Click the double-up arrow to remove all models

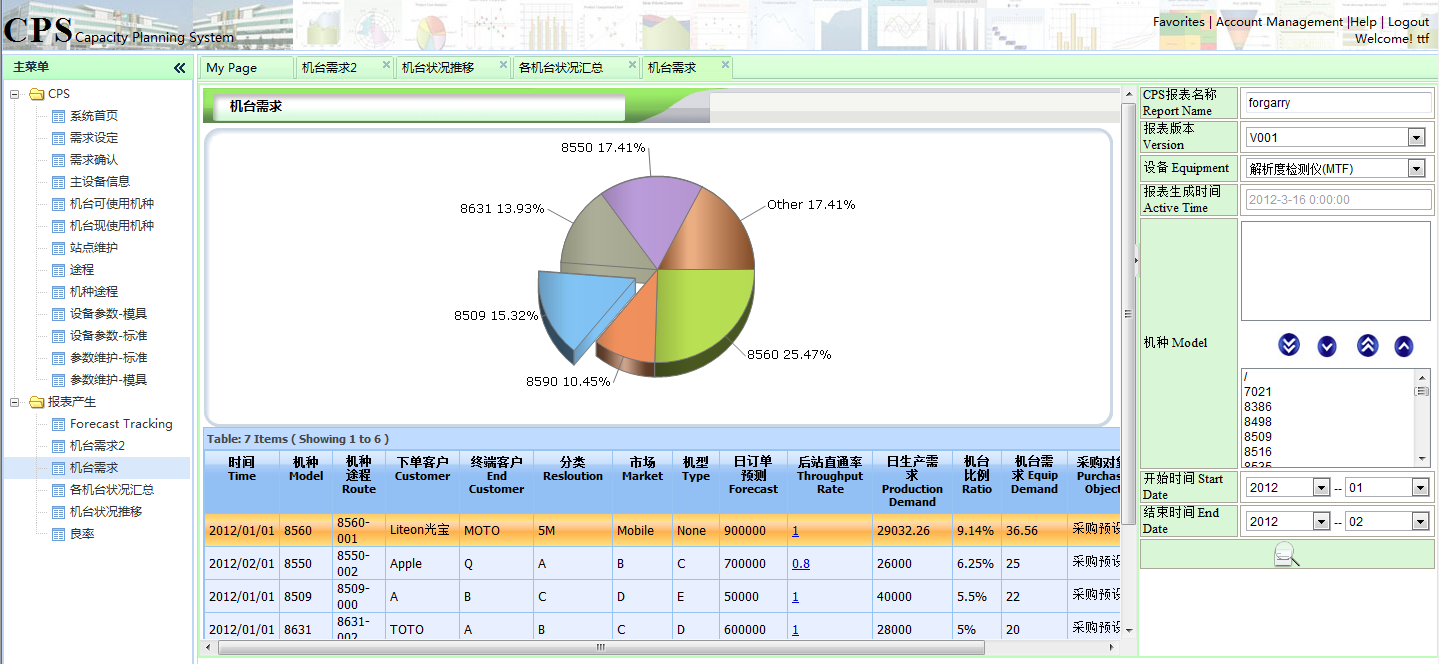(x=1366, y=345)
